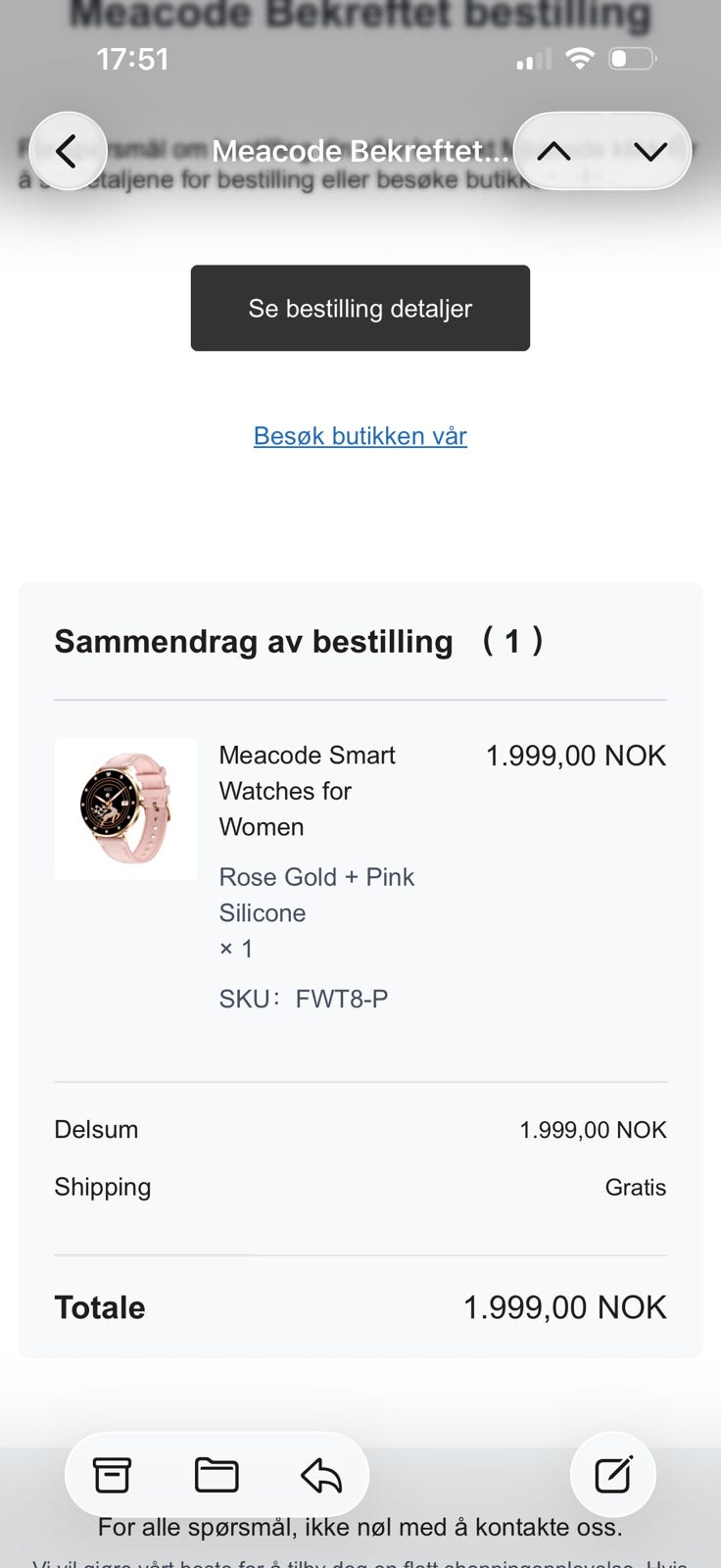The height and width of the screenshot is (1568, 721).
Task: Open the Besøk butikken vår link
Action: pyautogui.click(x=360, y=435)
